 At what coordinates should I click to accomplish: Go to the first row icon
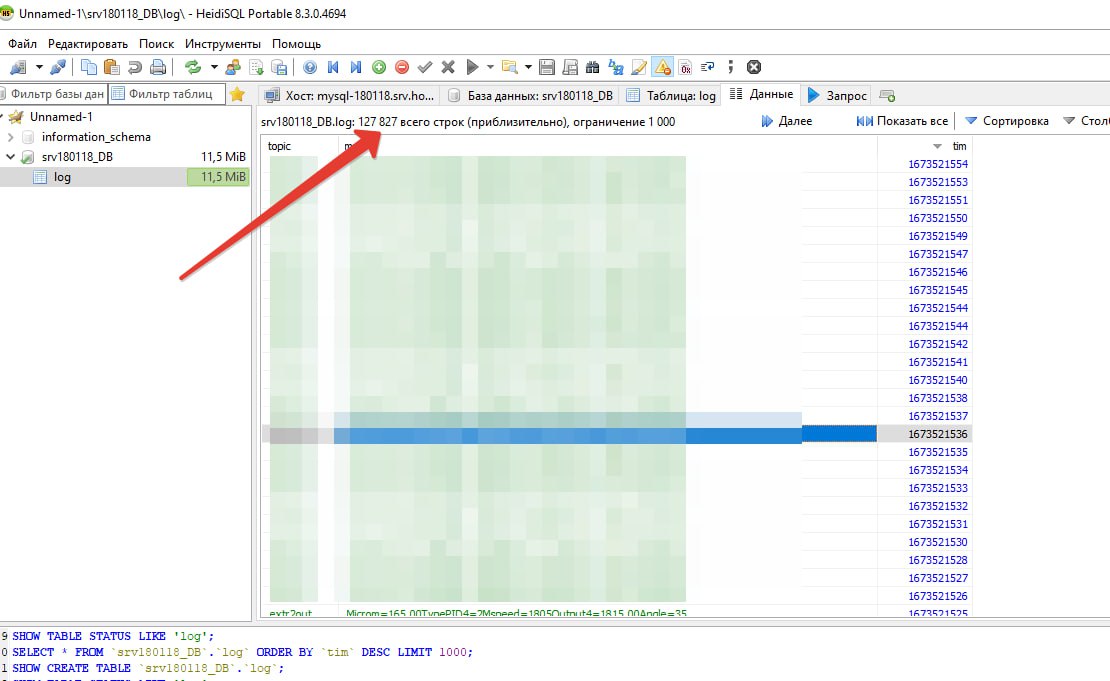pos(333,67)
